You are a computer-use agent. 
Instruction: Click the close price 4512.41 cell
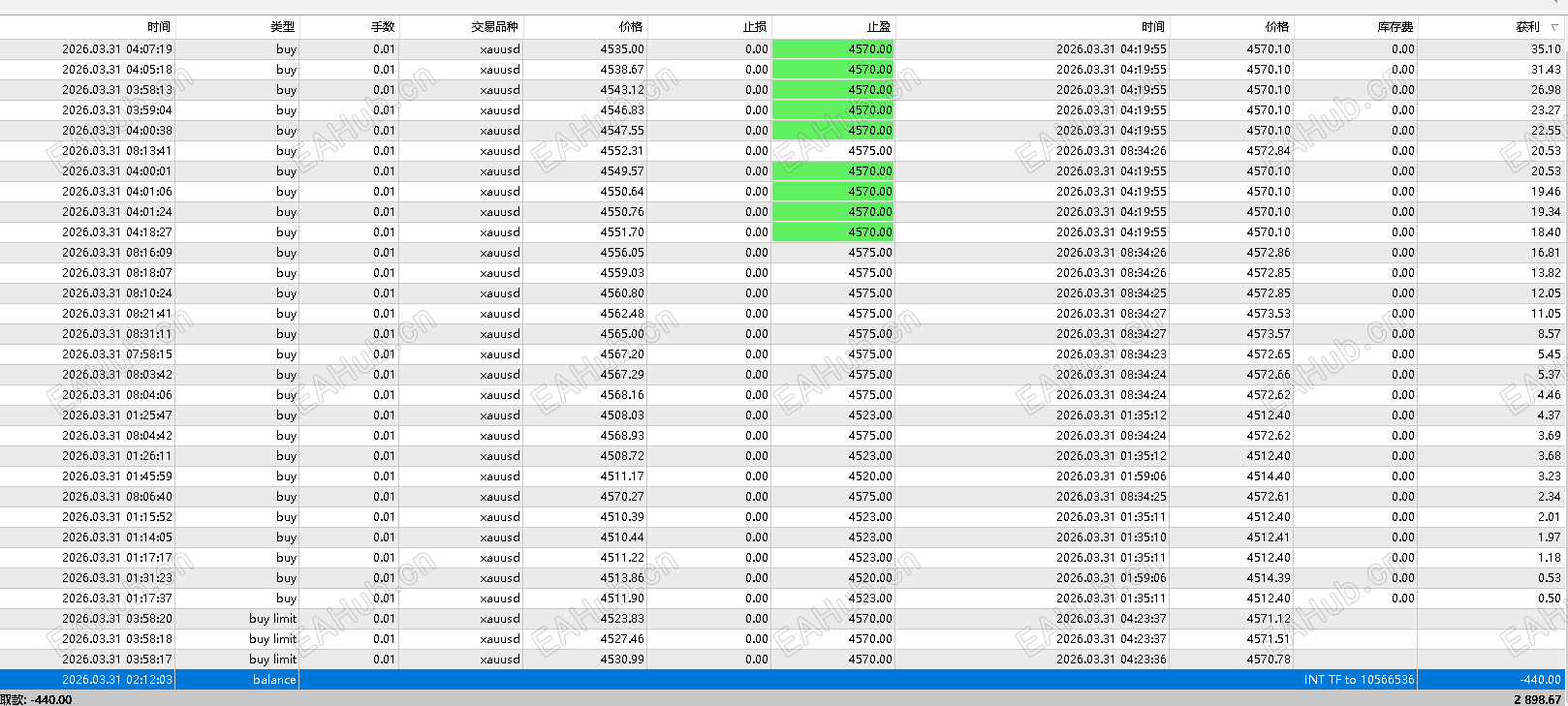pyautogui.click(x=1269, y=537)
